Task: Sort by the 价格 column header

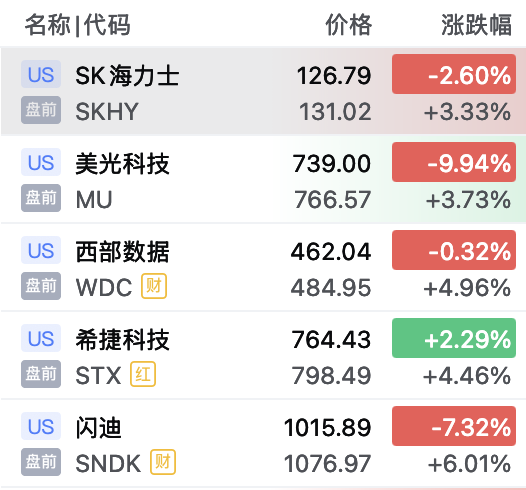Action: (349, 25)
